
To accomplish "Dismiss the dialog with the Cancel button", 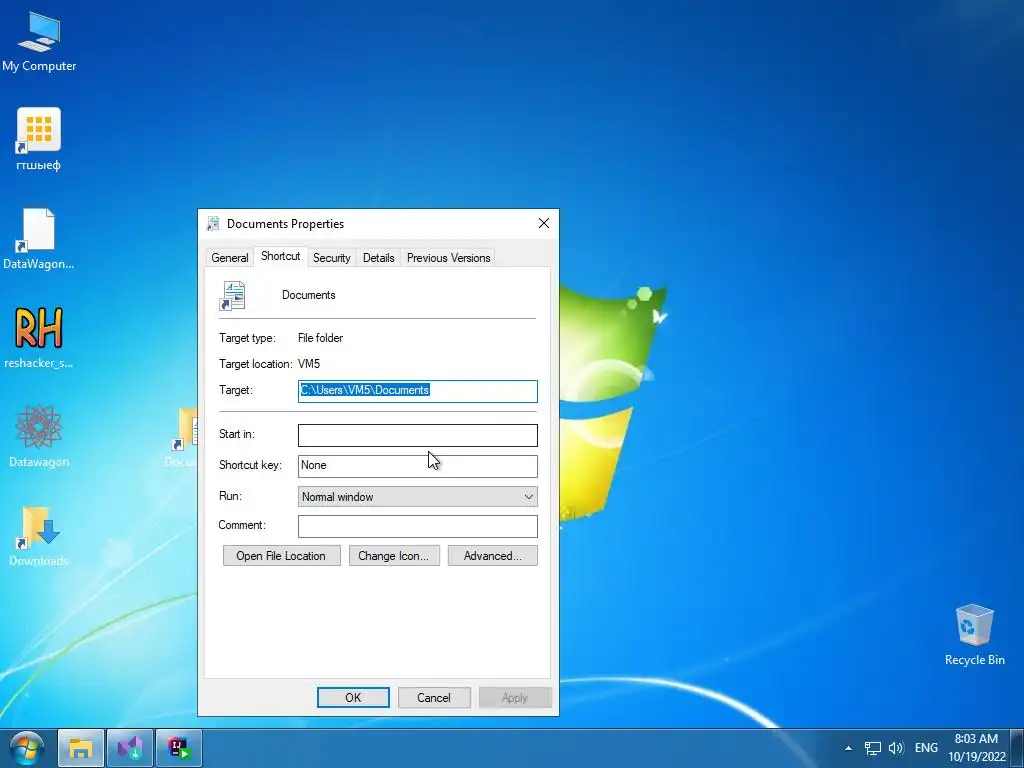I will (x=434, y=697).
